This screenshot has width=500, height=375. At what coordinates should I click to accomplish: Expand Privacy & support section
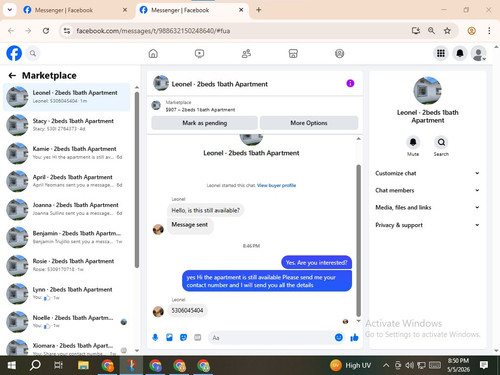pos(427,225)
